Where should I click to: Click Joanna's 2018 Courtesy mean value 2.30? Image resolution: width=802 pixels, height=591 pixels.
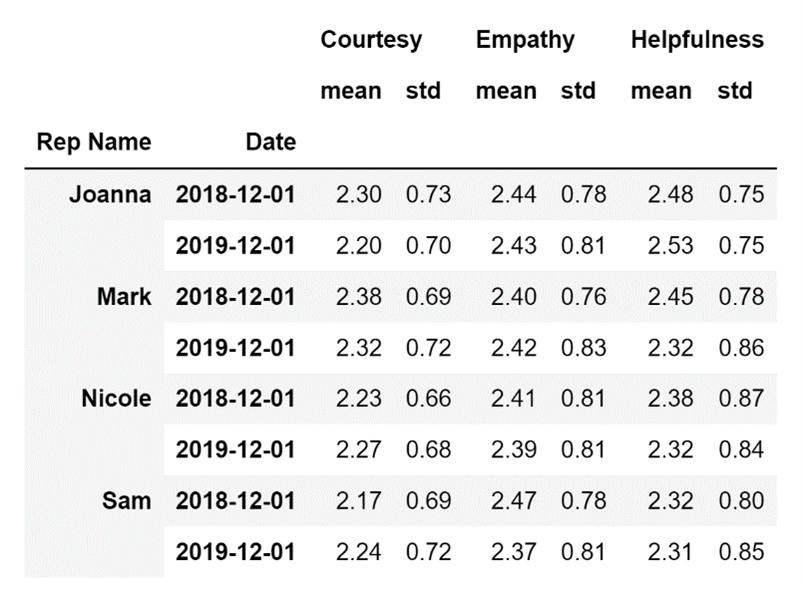[x=358, y=194]
